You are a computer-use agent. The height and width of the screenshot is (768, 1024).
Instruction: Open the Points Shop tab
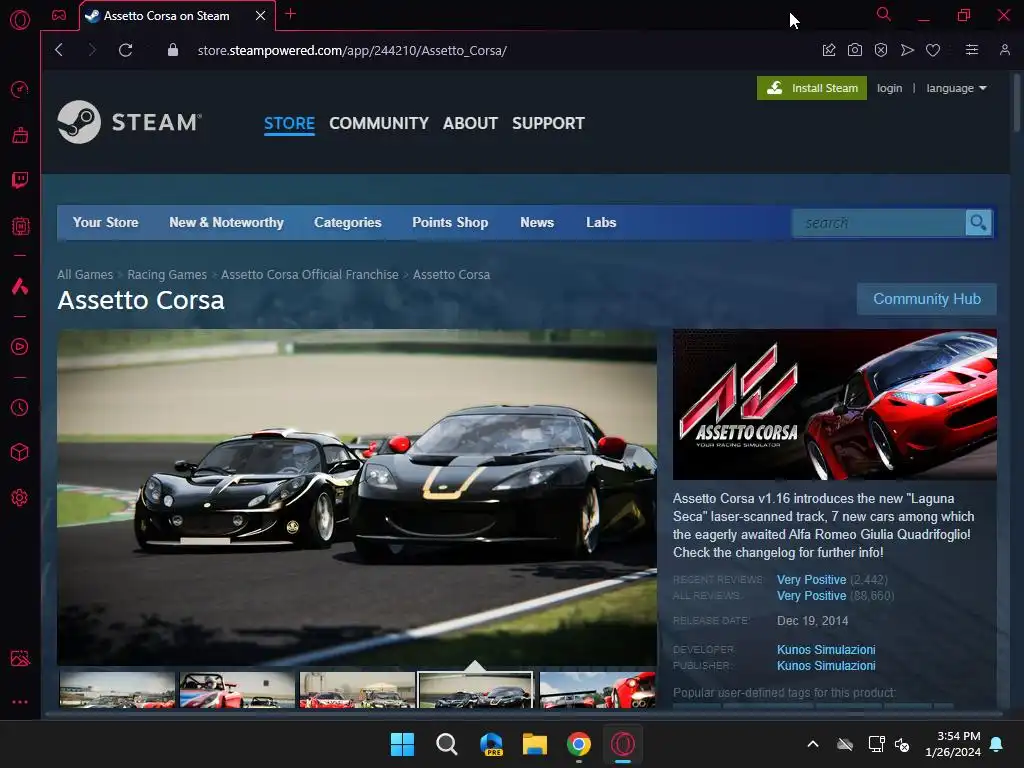coord(450,223)
